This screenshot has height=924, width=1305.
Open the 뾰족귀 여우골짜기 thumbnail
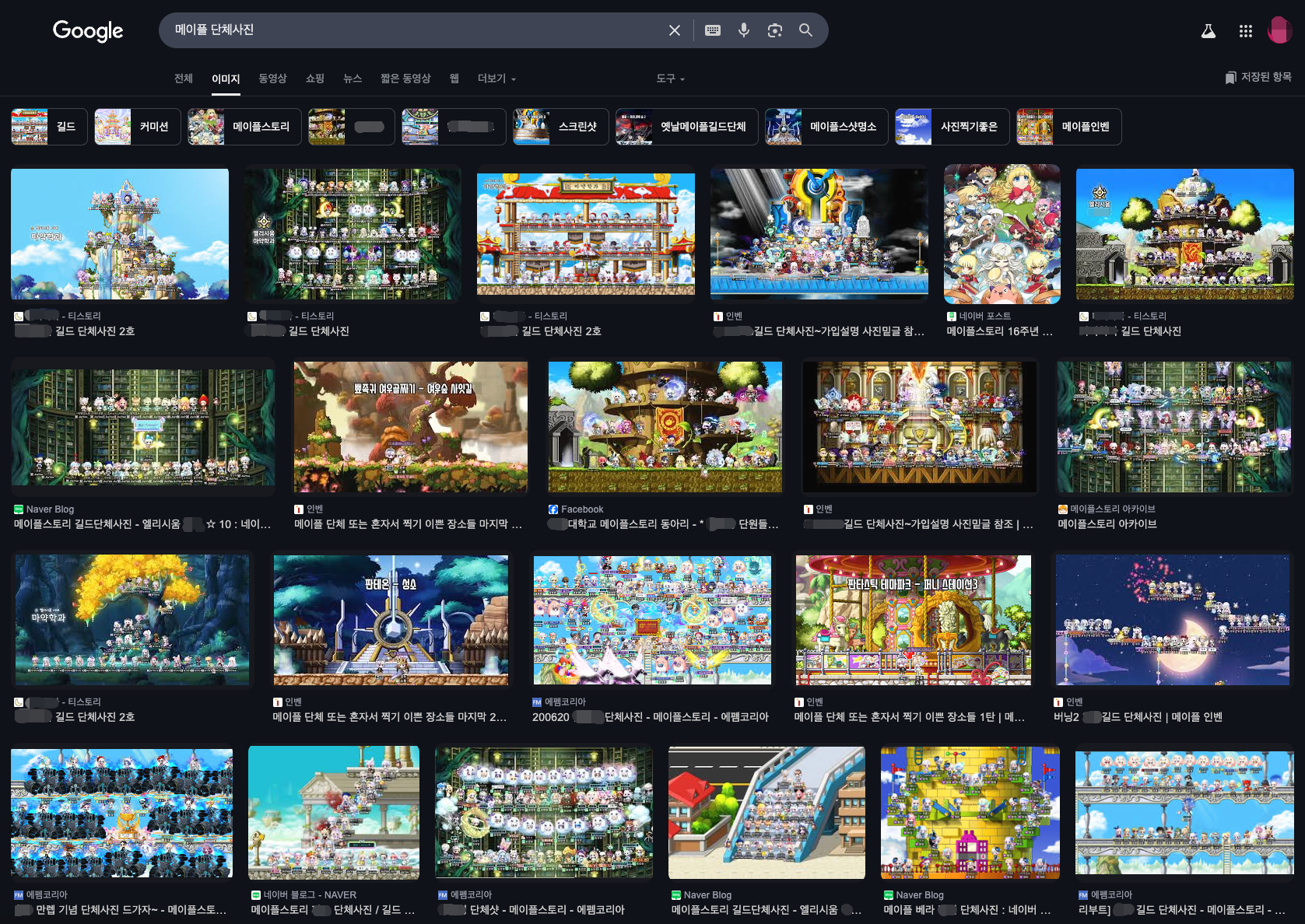[410, 426]
